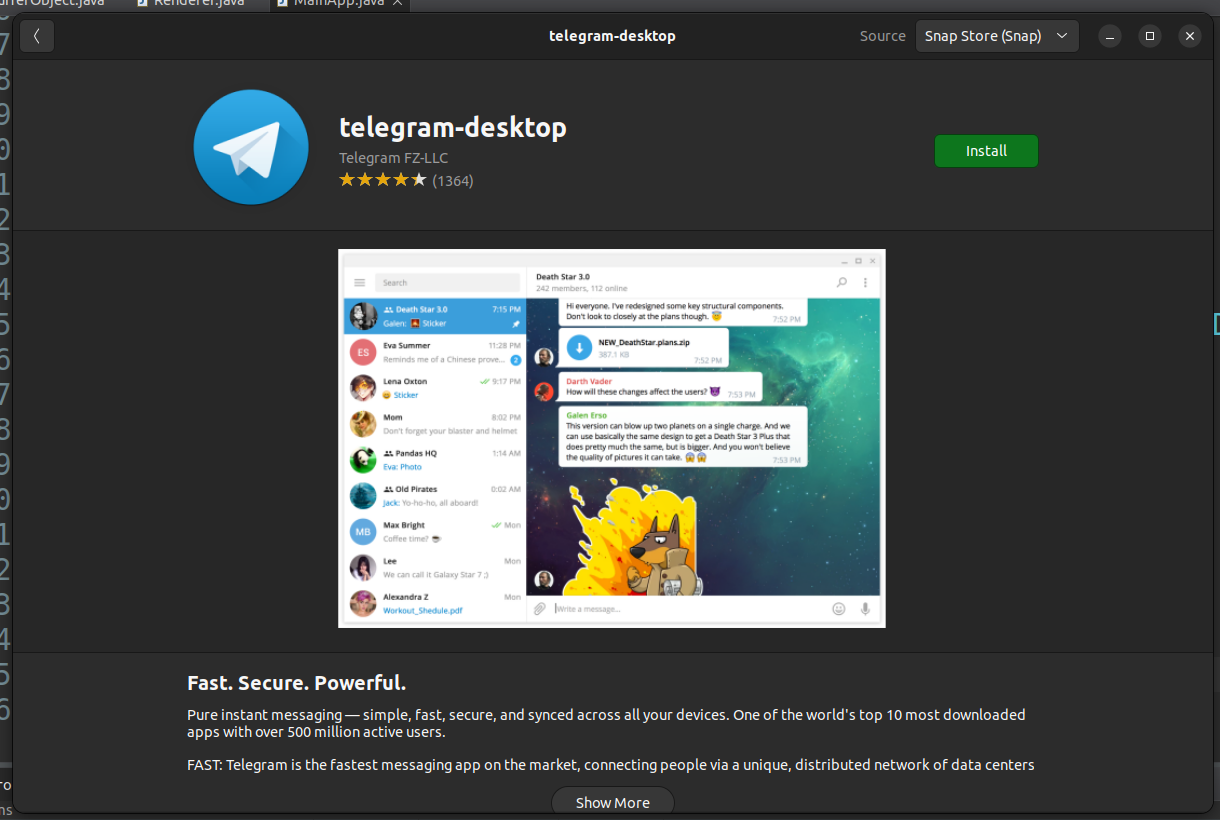The height and width of the screenshot is (820, 1220).
Task: Click the microphone icon in the preview screenshot
Action: point(865,607)
